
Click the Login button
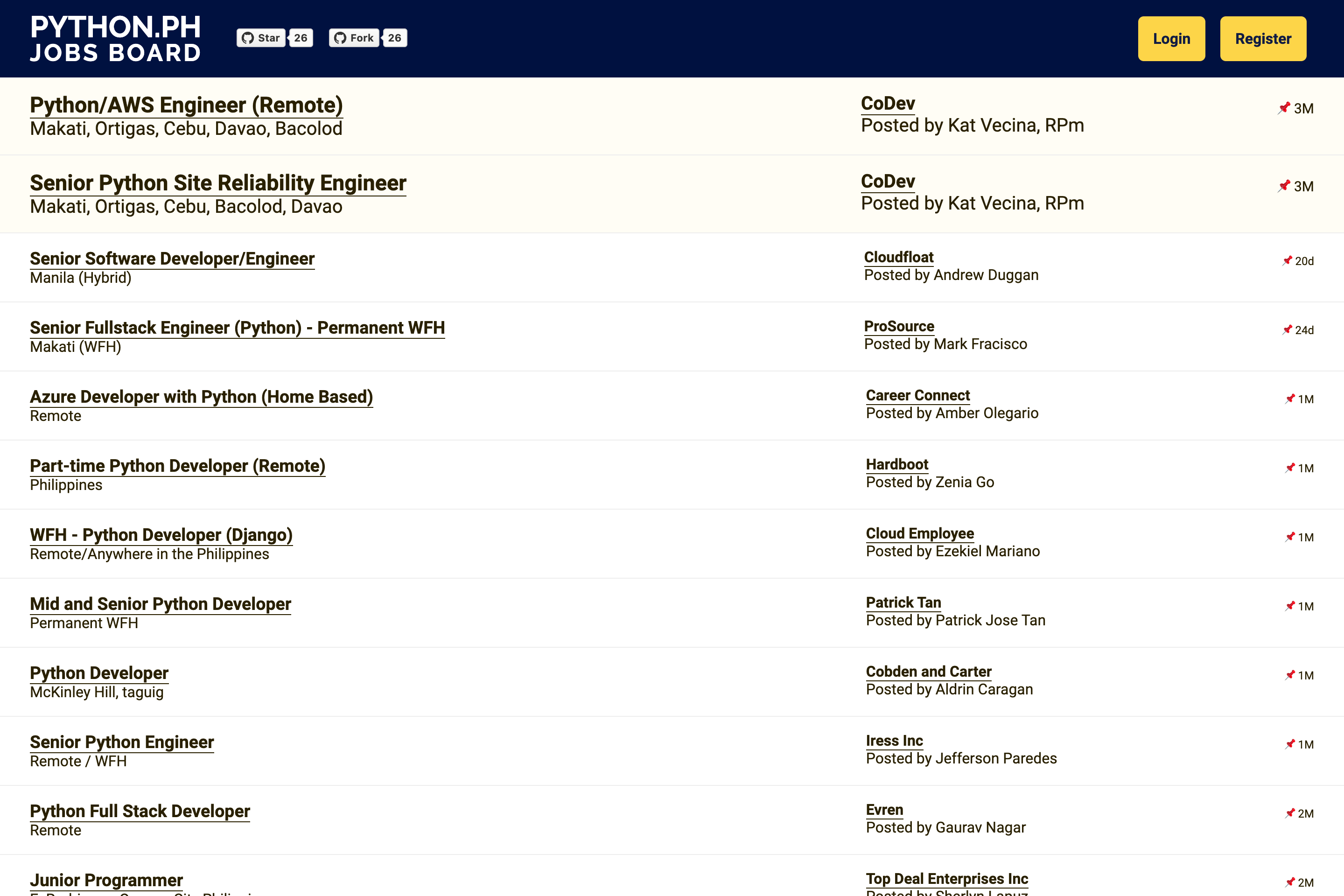click(1172, 38)
